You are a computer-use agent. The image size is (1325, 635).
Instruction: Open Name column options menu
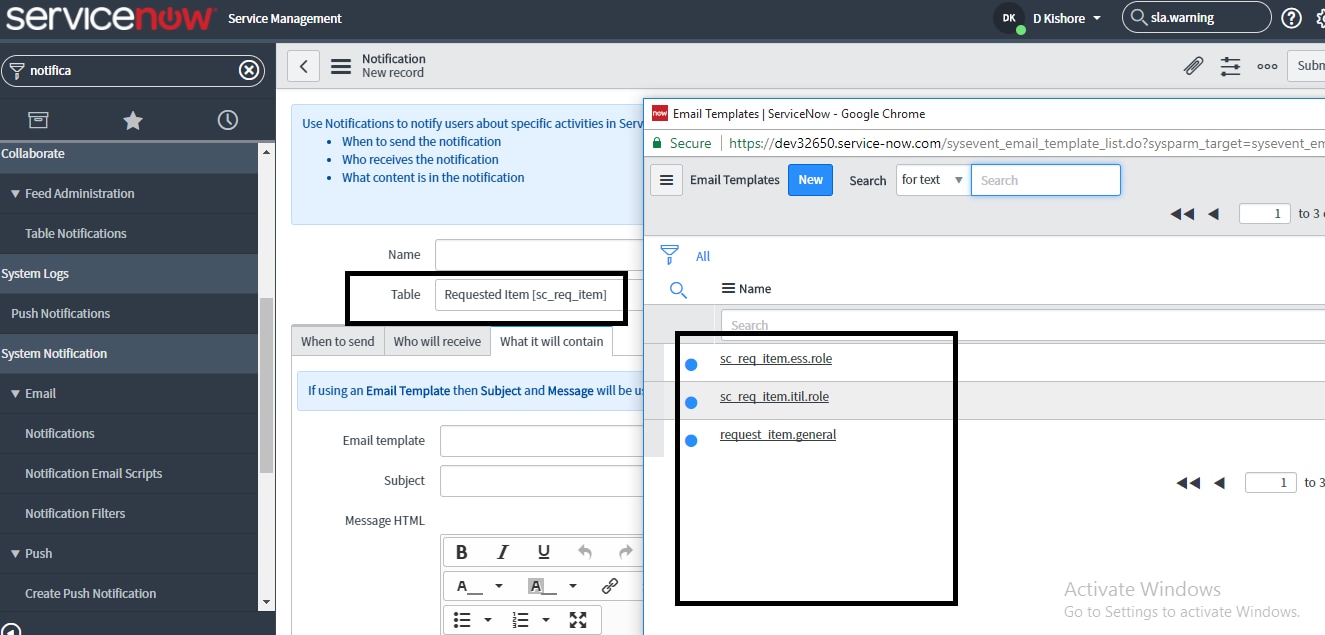point(728,289)
